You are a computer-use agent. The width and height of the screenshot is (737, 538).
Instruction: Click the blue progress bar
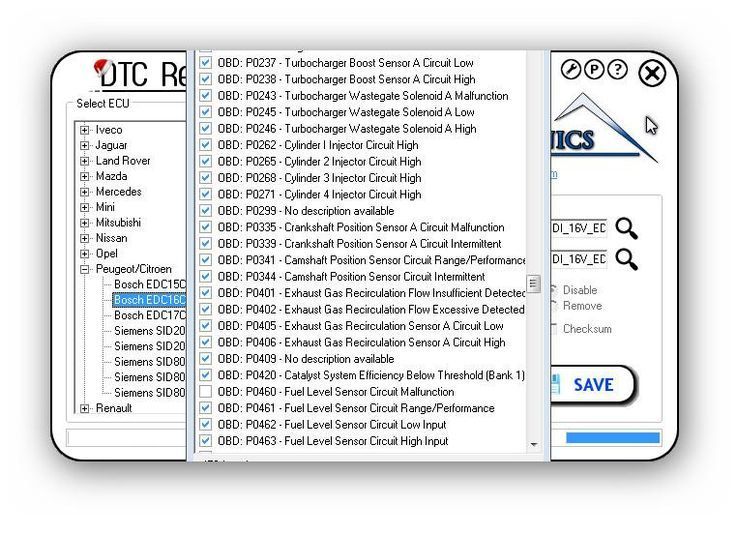(x=612, y=438)
